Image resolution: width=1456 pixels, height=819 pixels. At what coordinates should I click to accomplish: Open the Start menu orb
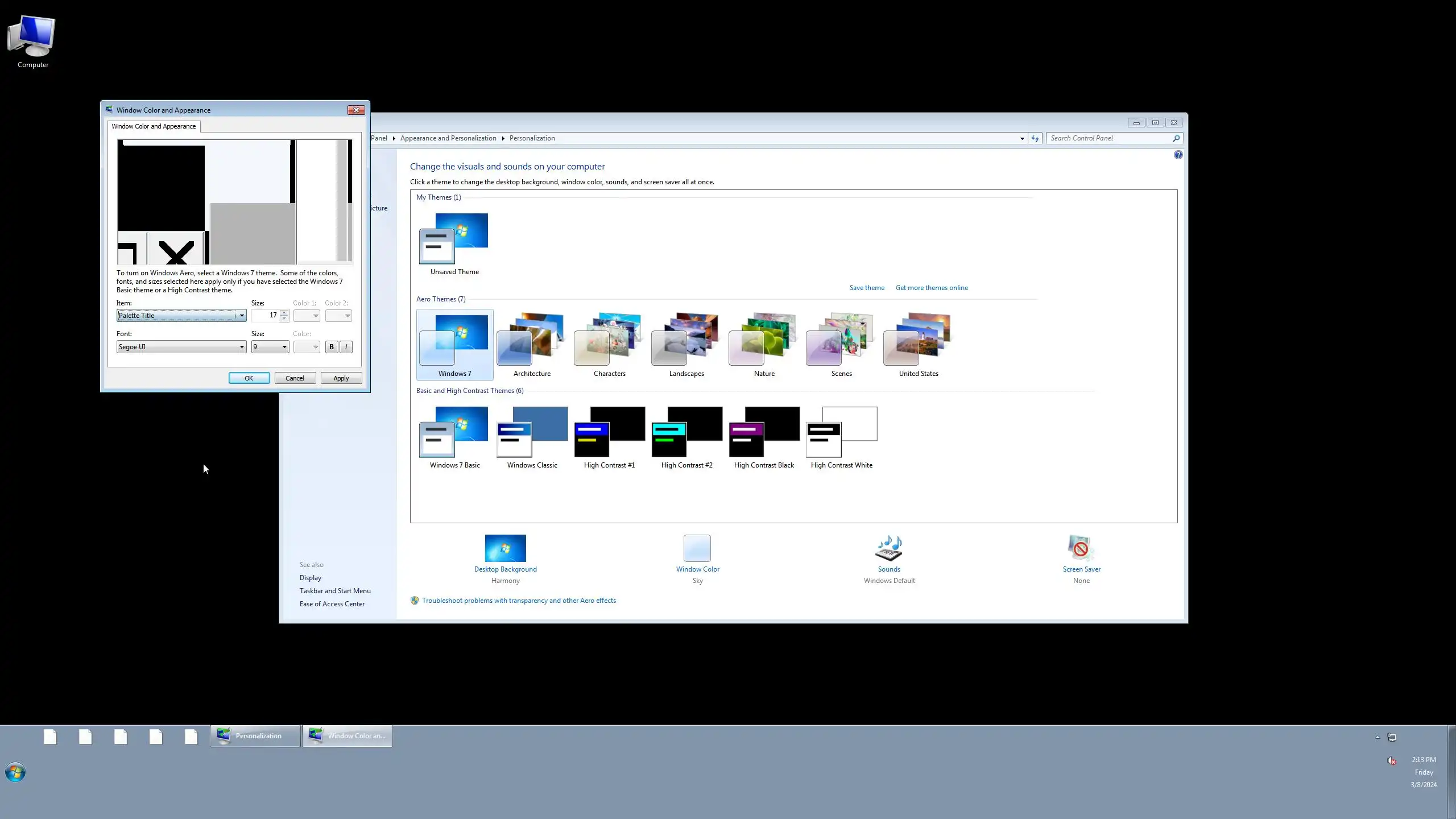15,772
